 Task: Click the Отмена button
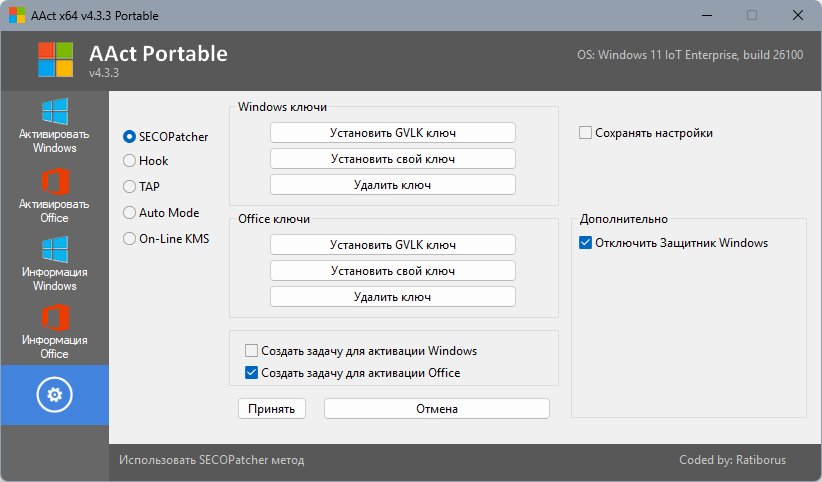(436, 408)
